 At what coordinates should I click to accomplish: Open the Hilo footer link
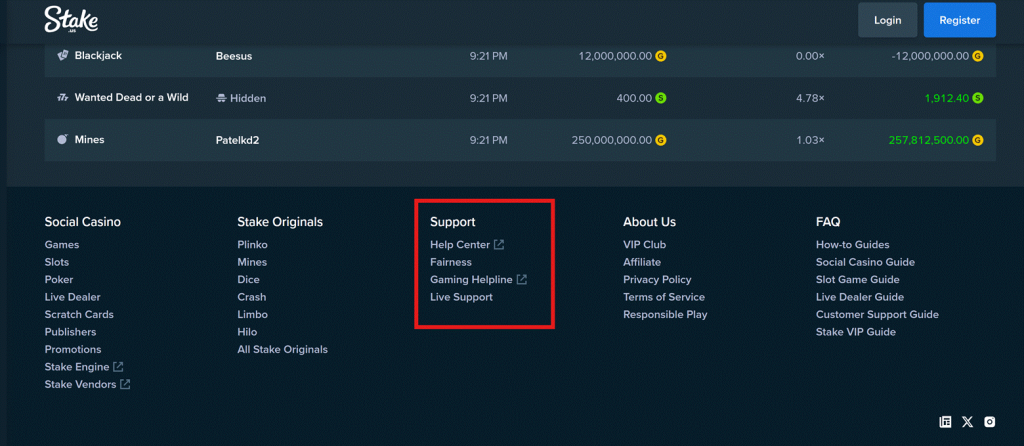click(248, 332)
